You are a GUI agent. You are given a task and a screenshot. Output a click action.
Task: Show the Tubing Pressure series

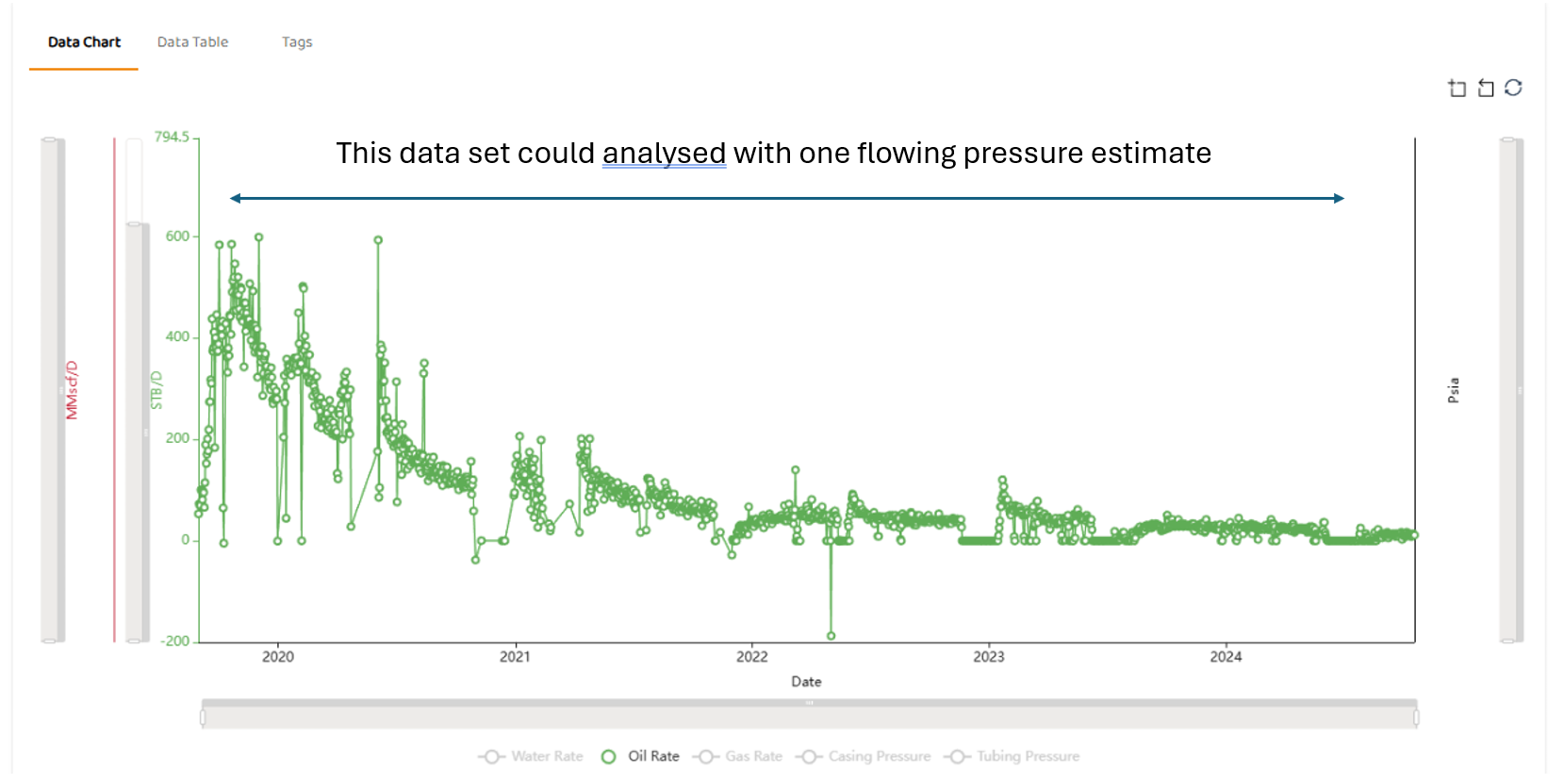[x=1014, y=757]
